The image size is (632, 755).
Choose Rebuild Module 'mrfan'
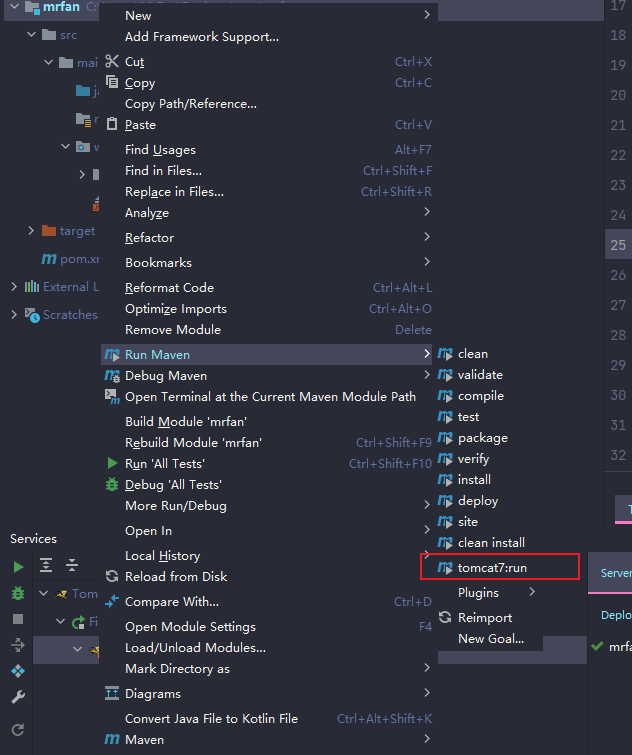coord(193,443)
